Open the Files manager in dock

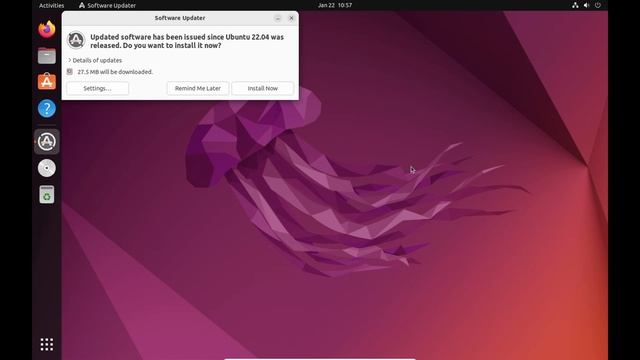coord(47,56)
